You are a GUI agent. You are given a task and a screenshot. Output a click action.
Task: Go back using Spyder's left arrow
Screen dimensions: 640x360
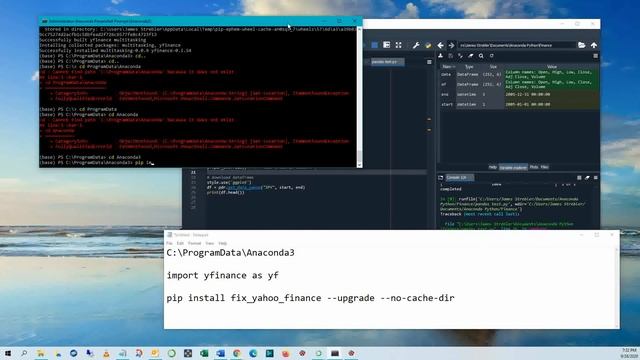click(440, 45)
